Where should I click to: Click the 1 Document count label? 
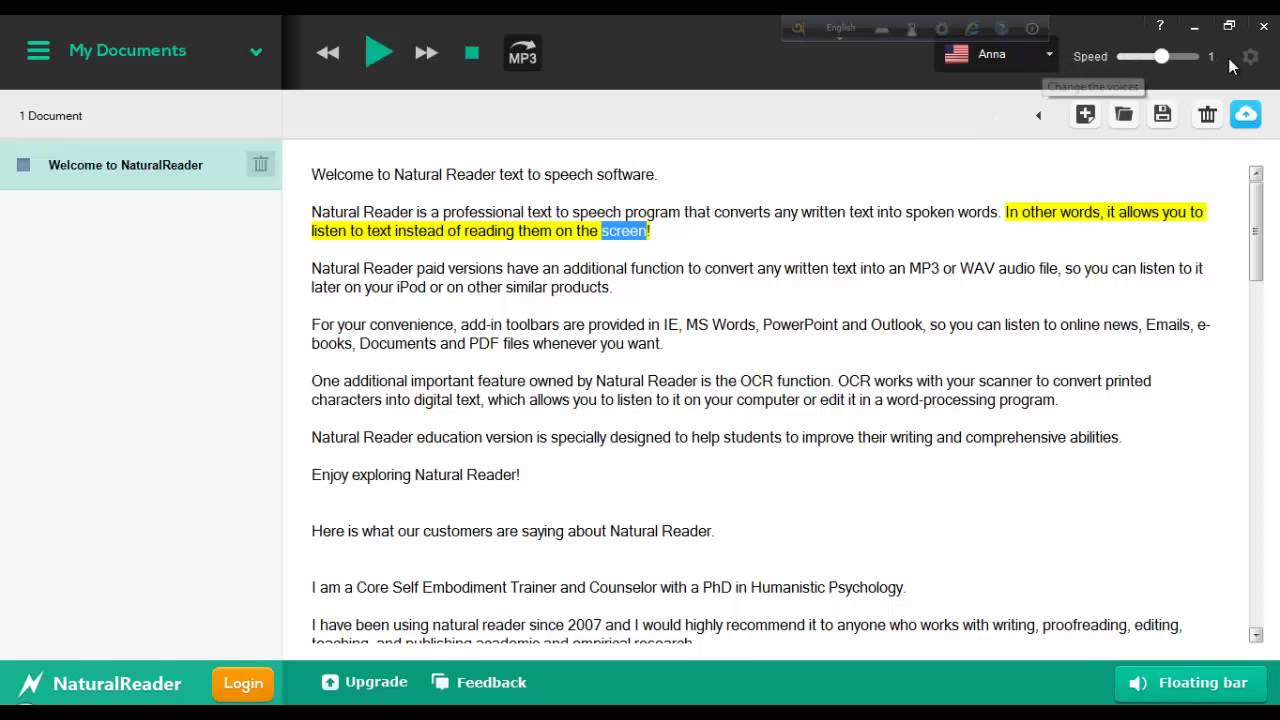click(51, 116)
